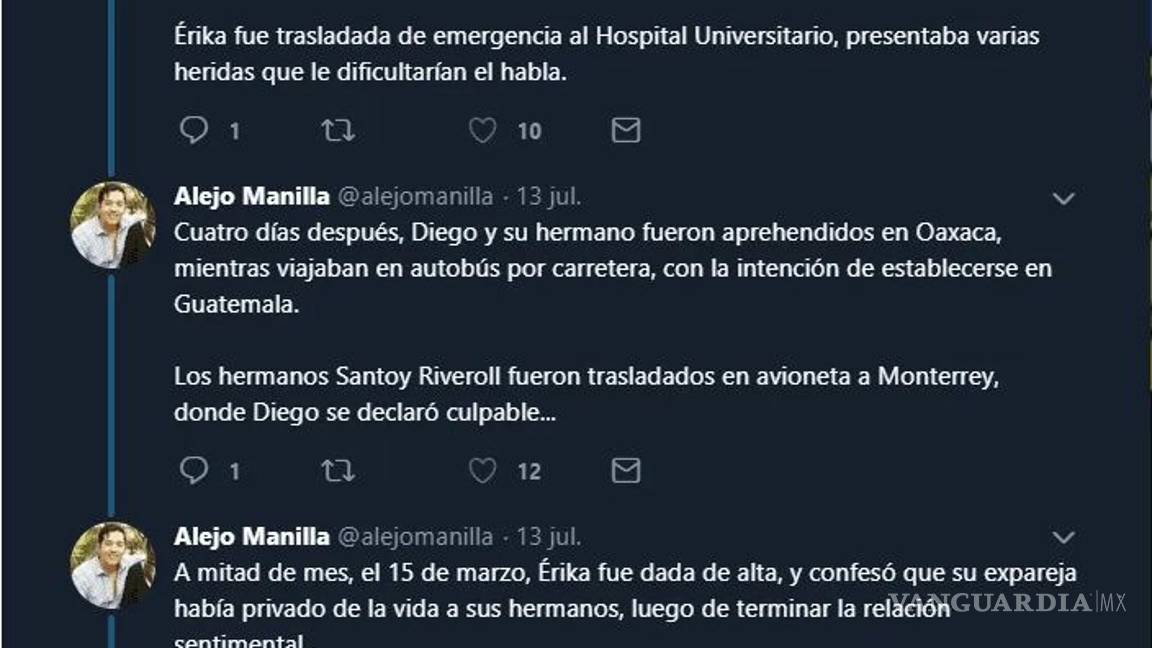1152x648 pixels.
Task: Click @alejomanilla handle on '15 de marzo' tweet
Action: [415, 537]
